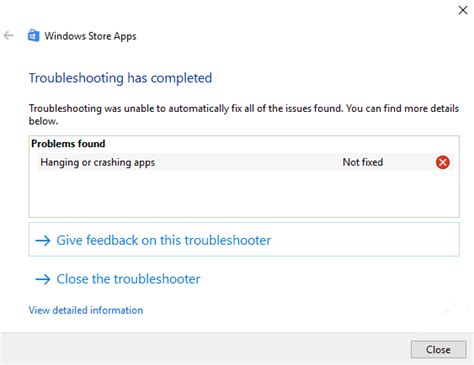The image size is (474, 365).
Task: Click the red Not fixed error icon
Action: click(x=443, y=162)
